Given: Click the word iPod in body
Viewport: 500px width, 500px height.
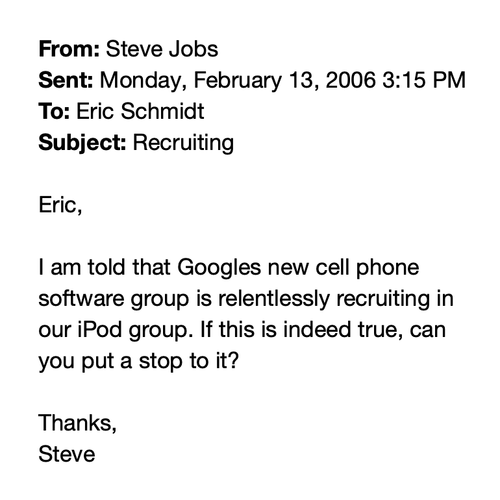Looking at the screenshot, I should click(100, 330).
